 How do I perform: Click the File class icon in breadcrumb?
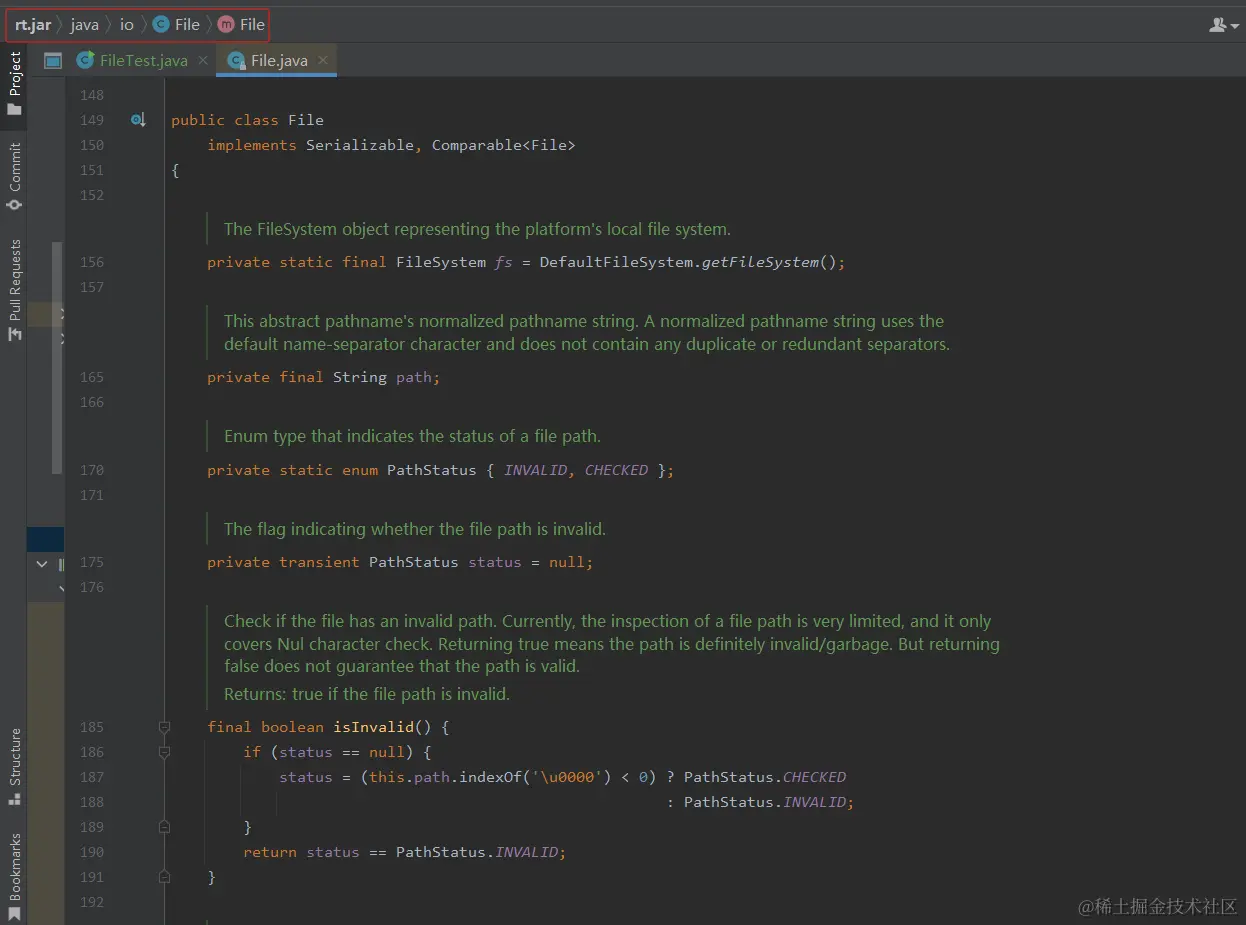tap(161, 24)
